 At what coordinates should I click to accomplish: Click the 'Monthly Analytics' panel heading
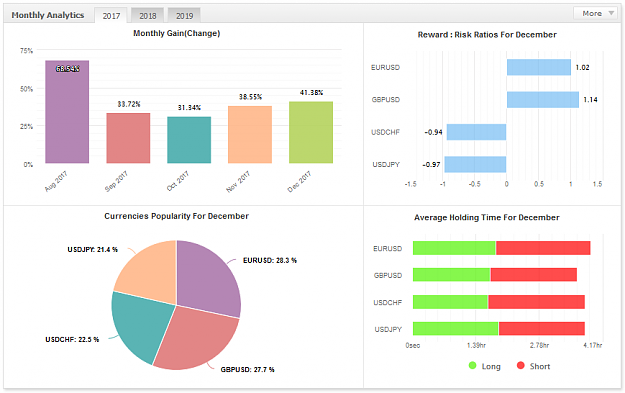[48, 15]
